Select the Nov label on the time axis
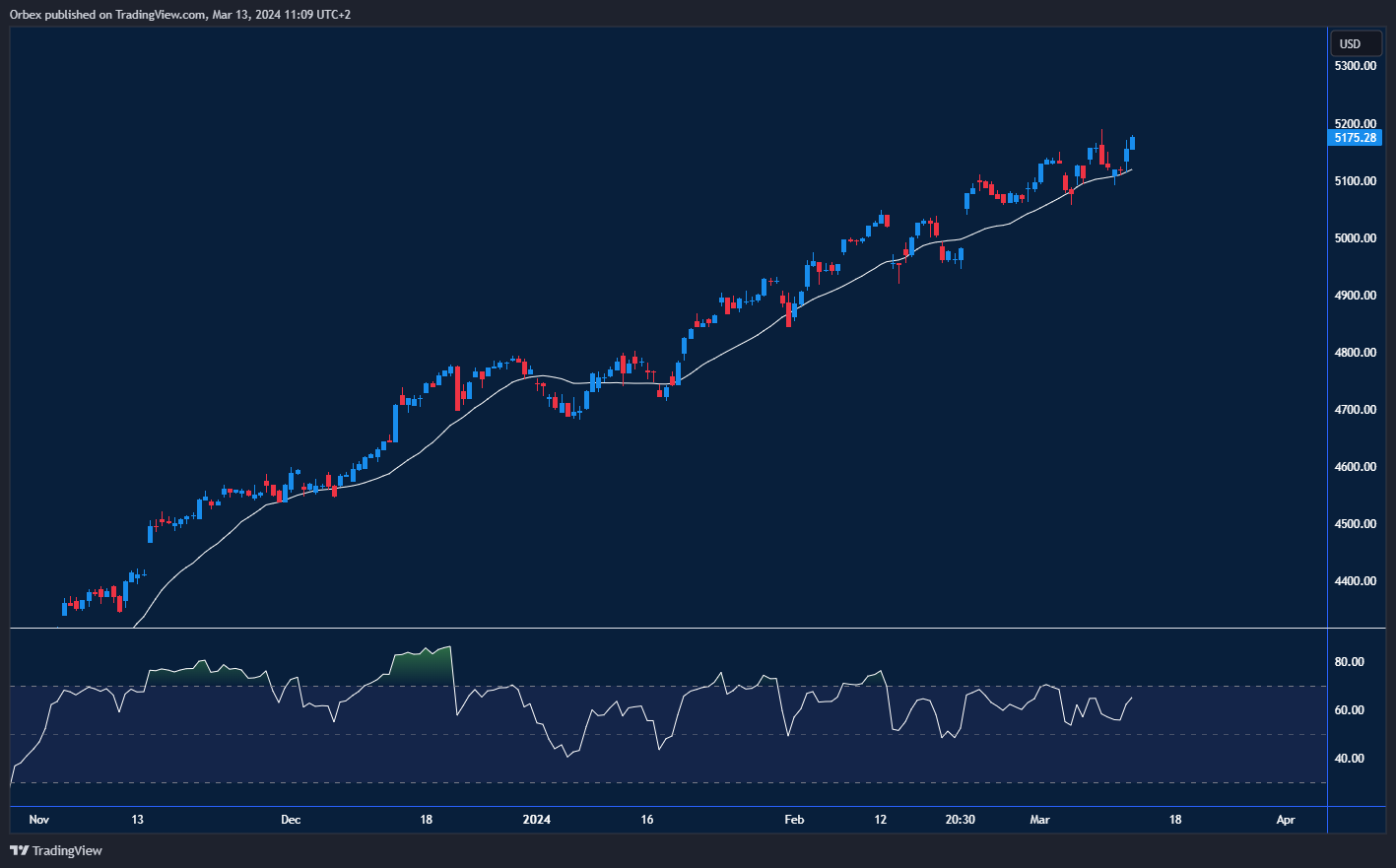Viewport: 1396px width, 868px height. [x=38, y=820]
